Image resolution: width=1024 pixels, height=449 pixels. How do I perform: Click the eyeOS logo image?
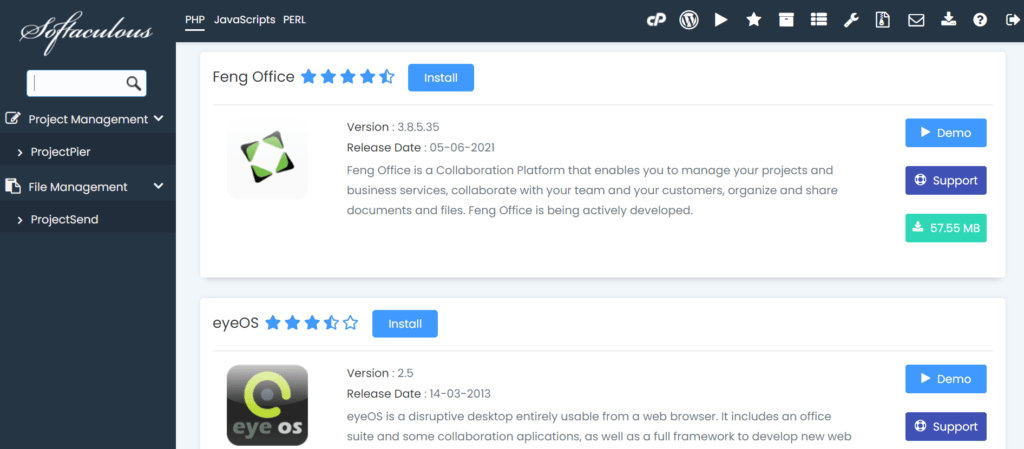pos(267,405)
